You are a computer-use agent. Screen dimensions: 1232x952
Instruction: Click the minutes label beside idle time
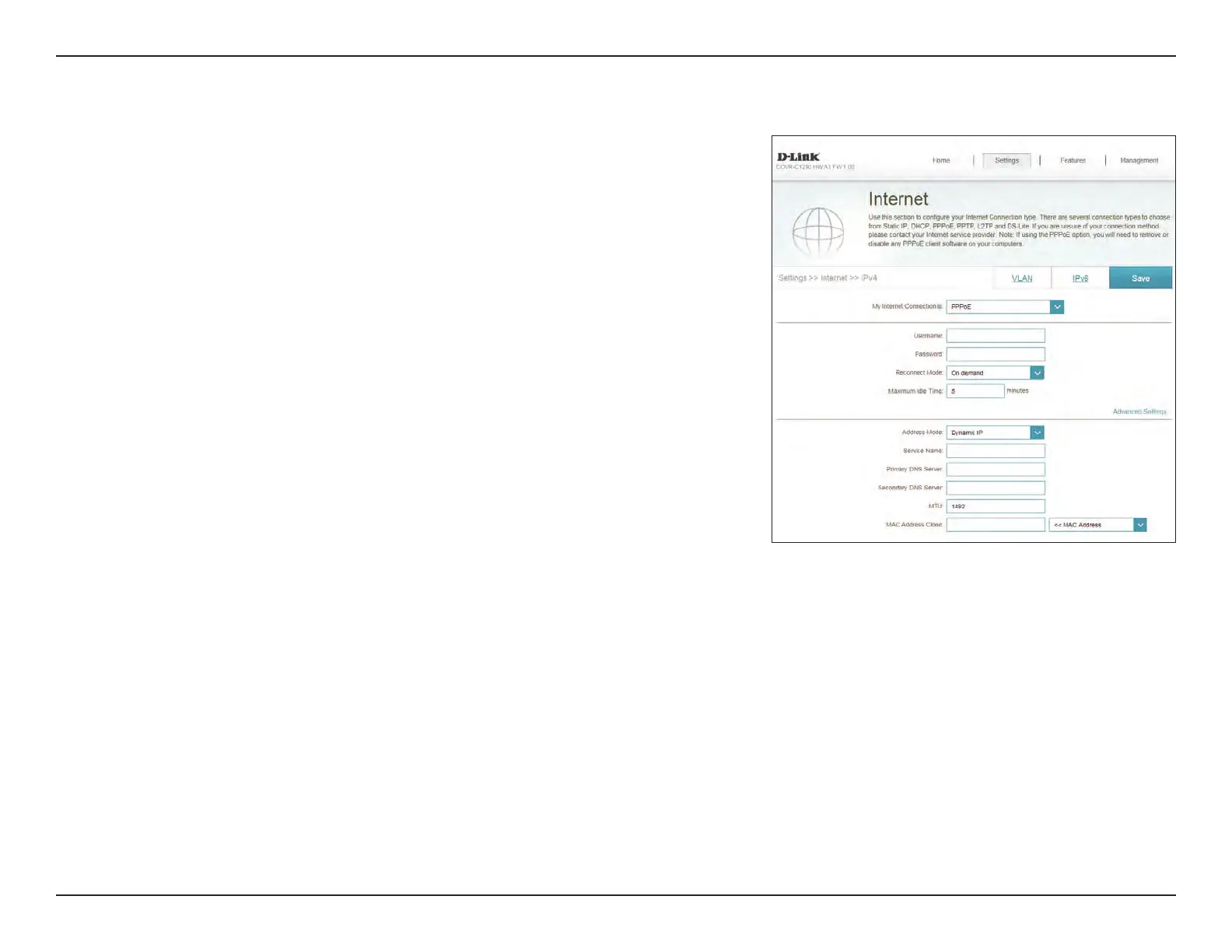[1017, 391]
